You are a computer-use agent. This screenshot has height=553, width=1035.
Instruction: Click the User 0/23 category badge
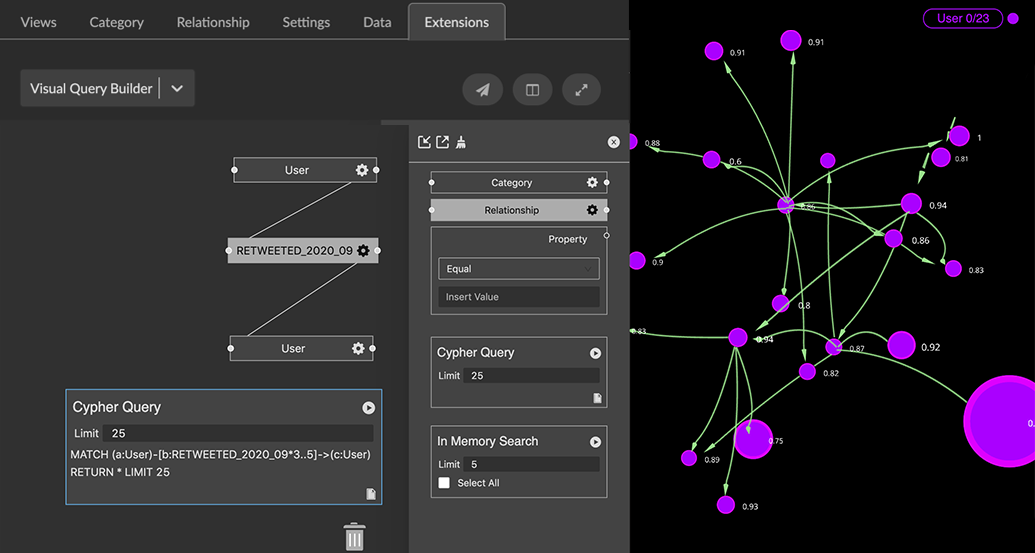click(x=962, y=18)
